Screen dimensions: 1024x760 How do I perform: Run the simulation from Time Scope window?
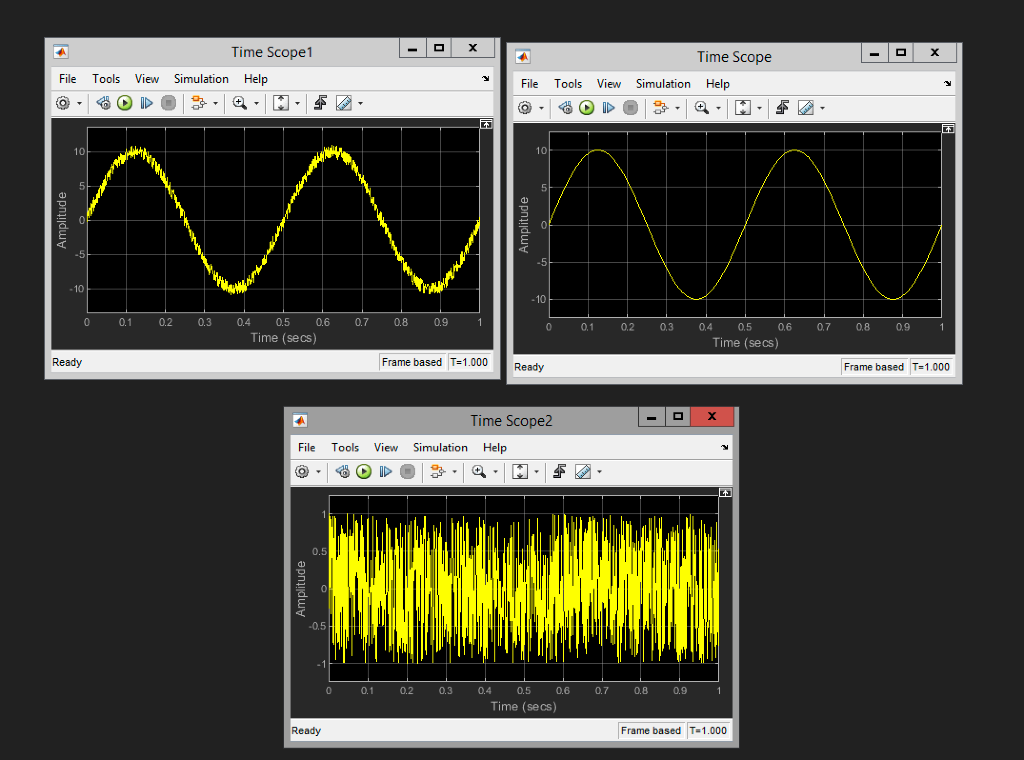click(586, 107)
